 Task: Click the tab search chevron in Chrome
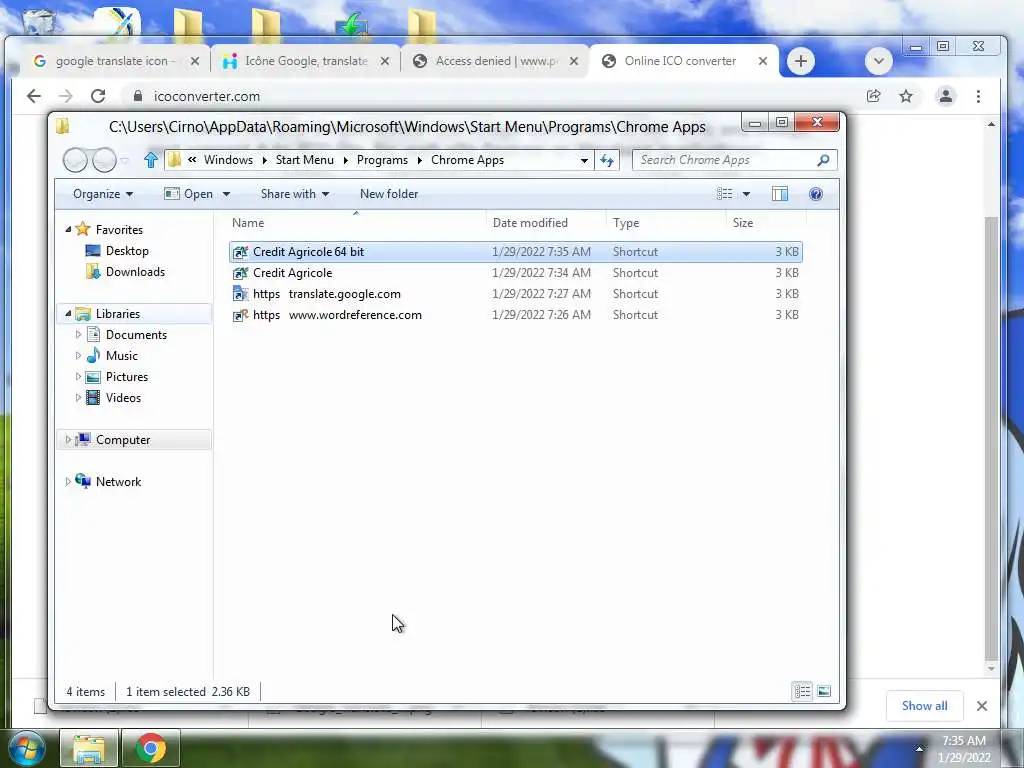click(x=879, y=61)
